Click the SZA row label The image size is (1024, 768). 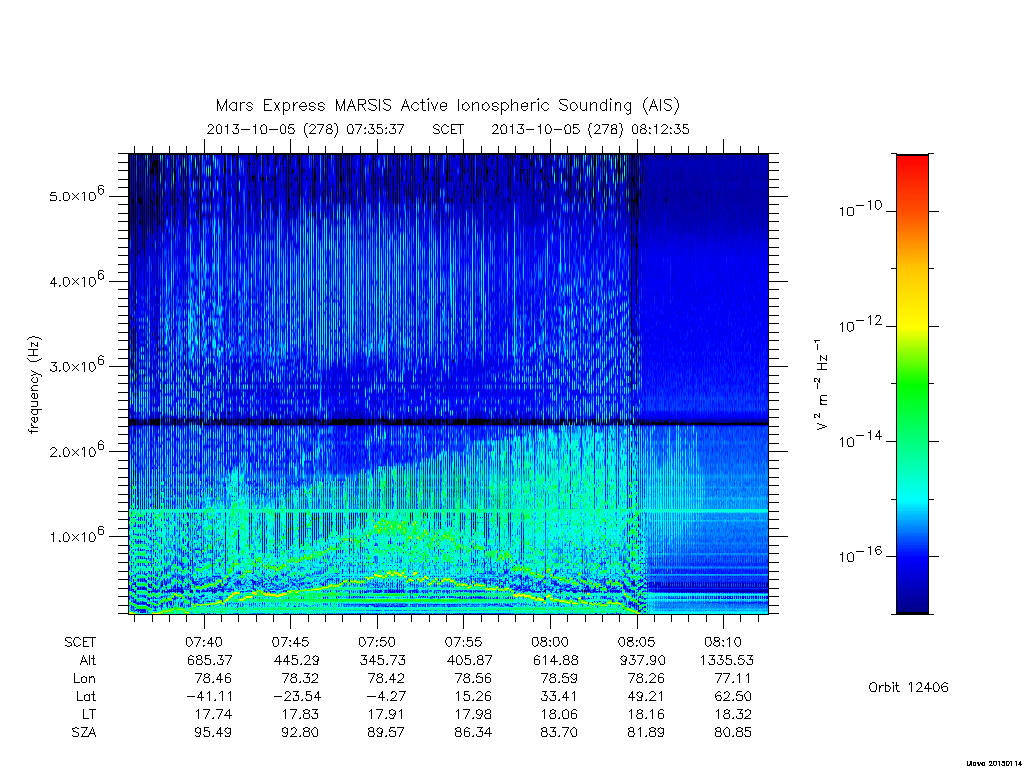(x=84, y=733)
